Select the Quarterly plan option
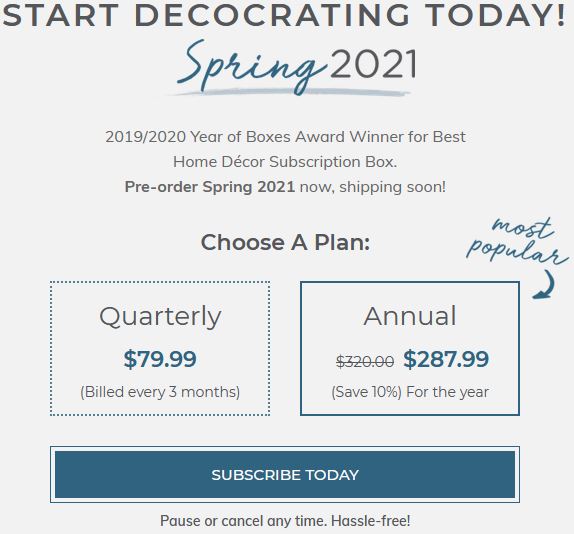 [160, 348]
